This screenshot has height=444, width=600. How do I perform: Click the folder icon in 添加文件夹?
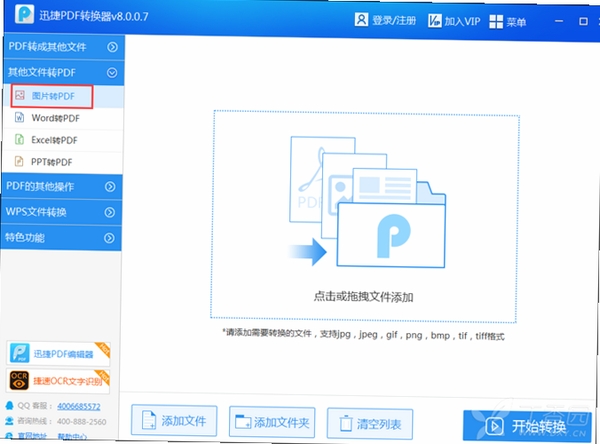click(243, 422)
